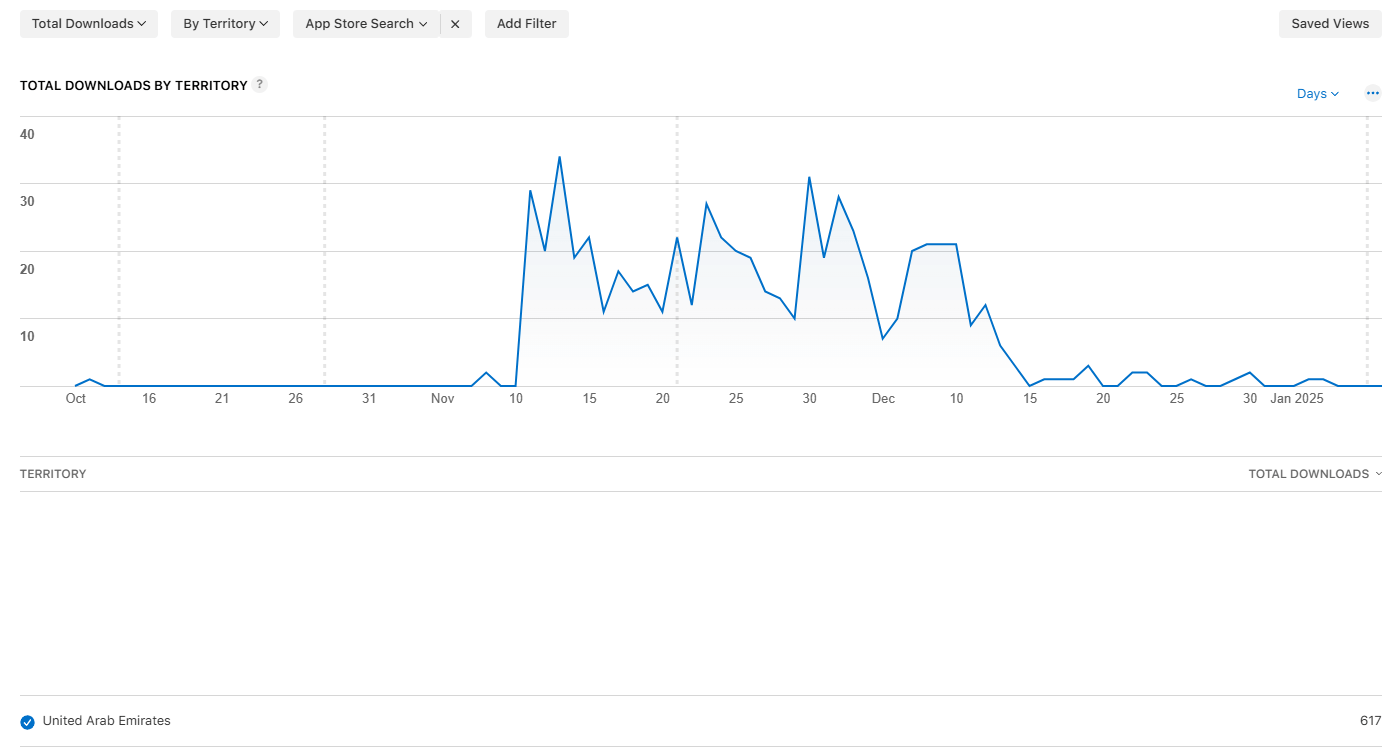Open Saved Views
Screen dimensions: 1397x753
click(1330, 24)
